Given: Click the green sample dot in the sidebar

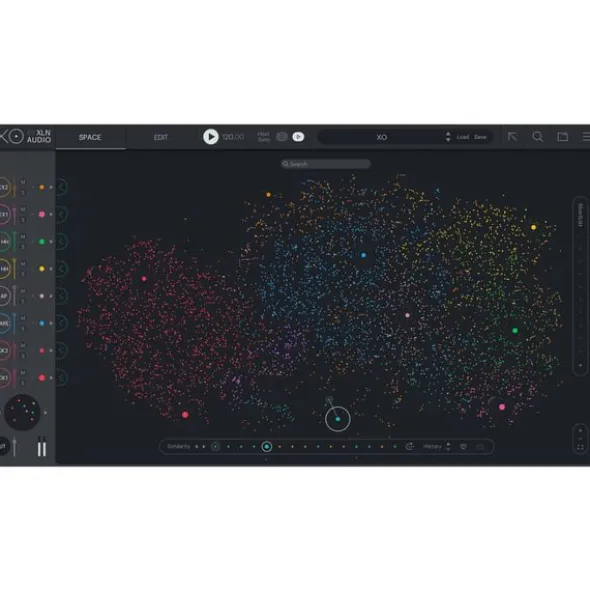Looking at the screenshot, I should (42, 242).
